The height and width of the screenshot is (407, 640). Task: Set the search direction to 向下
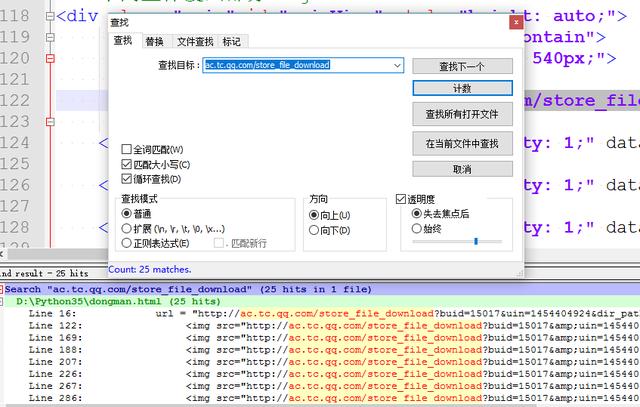pyautogui.click(x=316, y=230)
